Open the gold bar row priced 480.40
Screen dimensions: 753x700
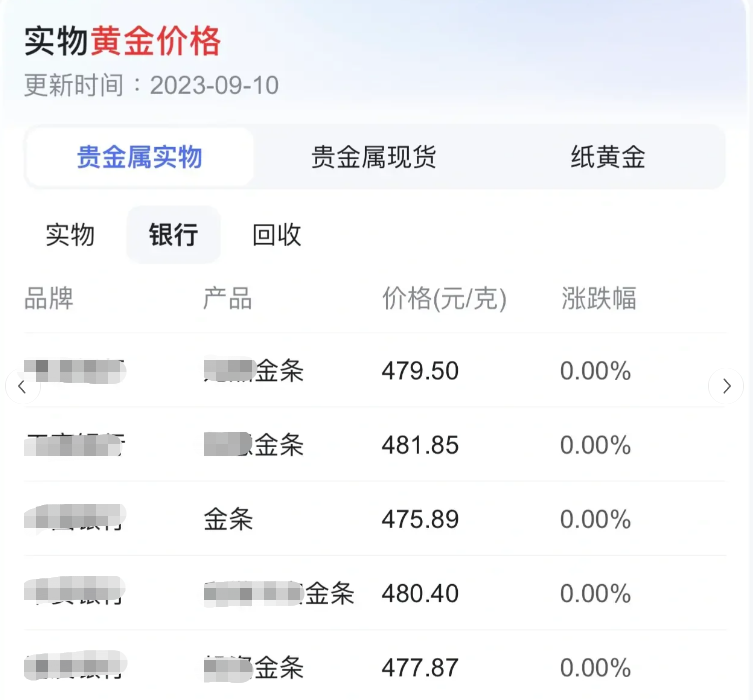(375, 593)
